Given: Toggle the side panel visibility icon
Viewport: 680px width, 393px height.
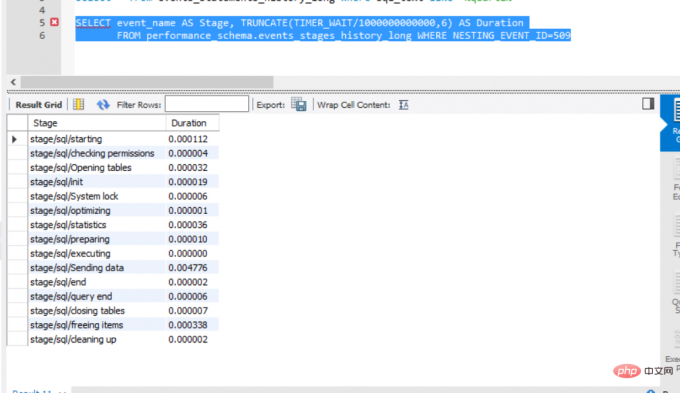Looking at the screenshot, I should (x=648, y=104).
